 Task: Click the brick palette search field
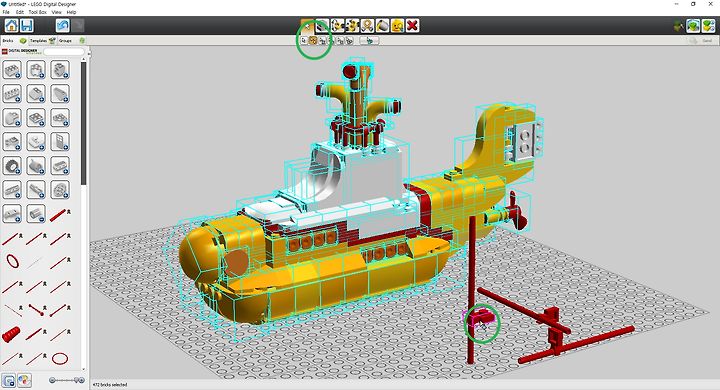click(x=63, y=51)
